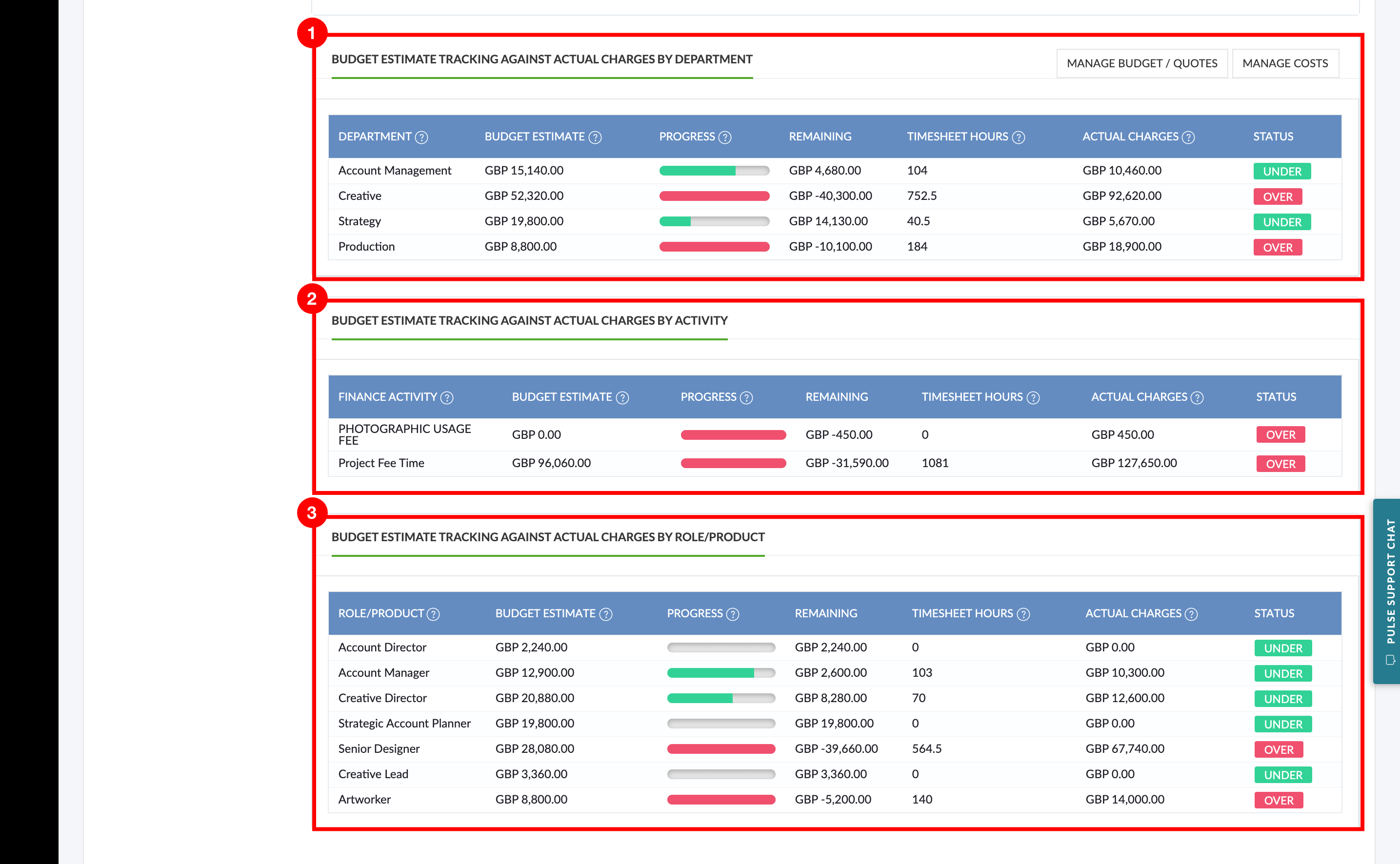The height and width of the screenshot is (864, 1400).
Task: Click budget estimate GBP 20,880.00
Action: point(535,698)
